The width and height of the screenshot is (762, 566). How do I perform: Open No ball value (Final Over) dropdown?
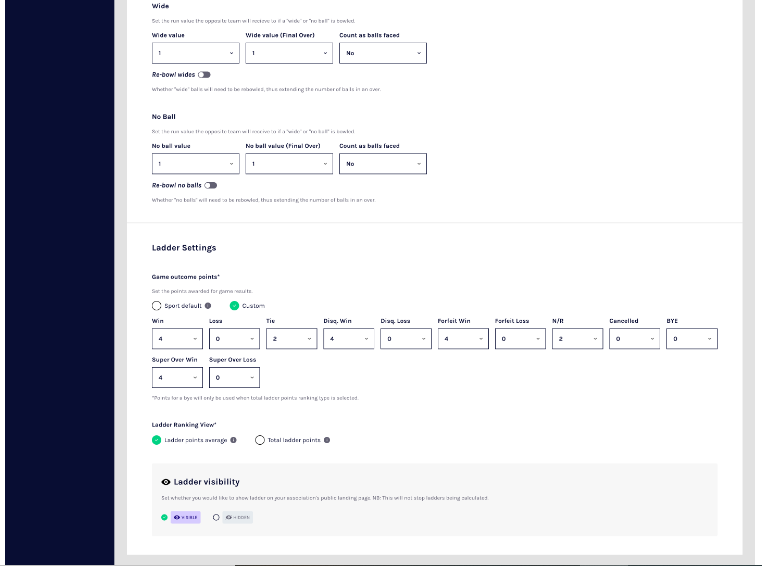tap(289, 164)
